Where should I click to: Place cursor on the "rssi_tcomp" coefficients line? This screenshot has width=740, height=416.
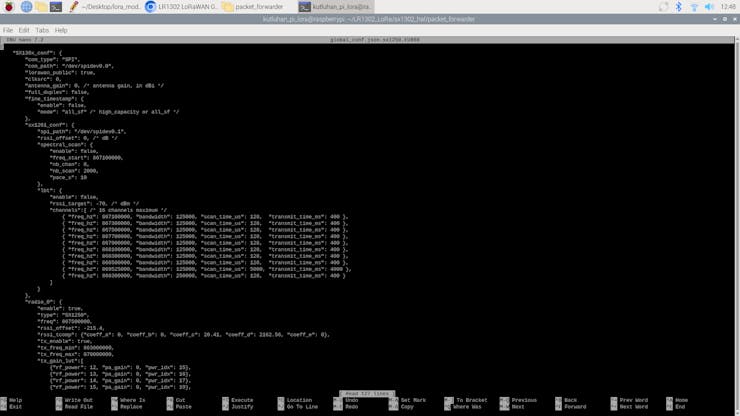point(184,334)
